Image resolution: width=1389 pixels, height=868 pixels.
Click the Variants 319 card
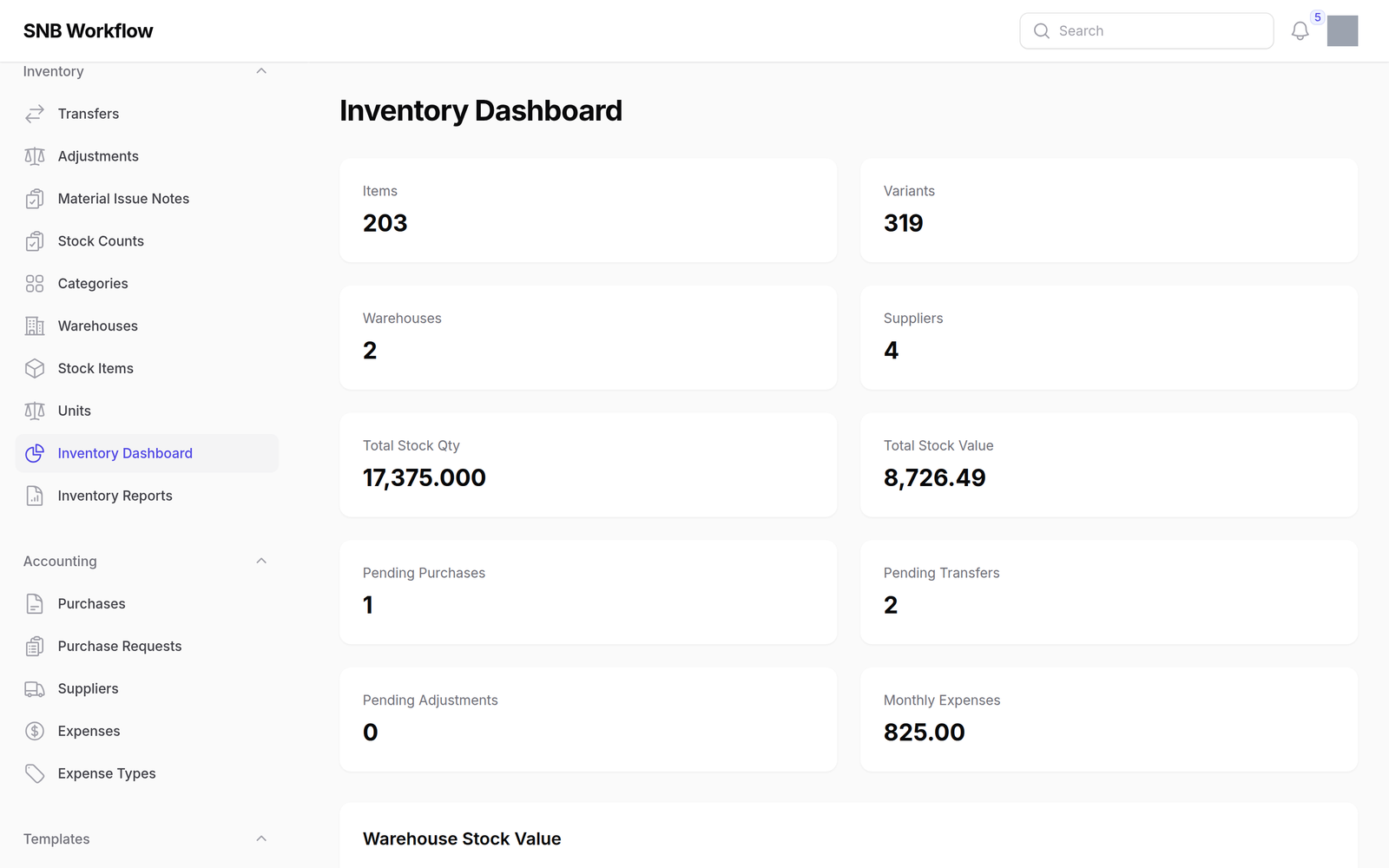[x=1109, y=210]
